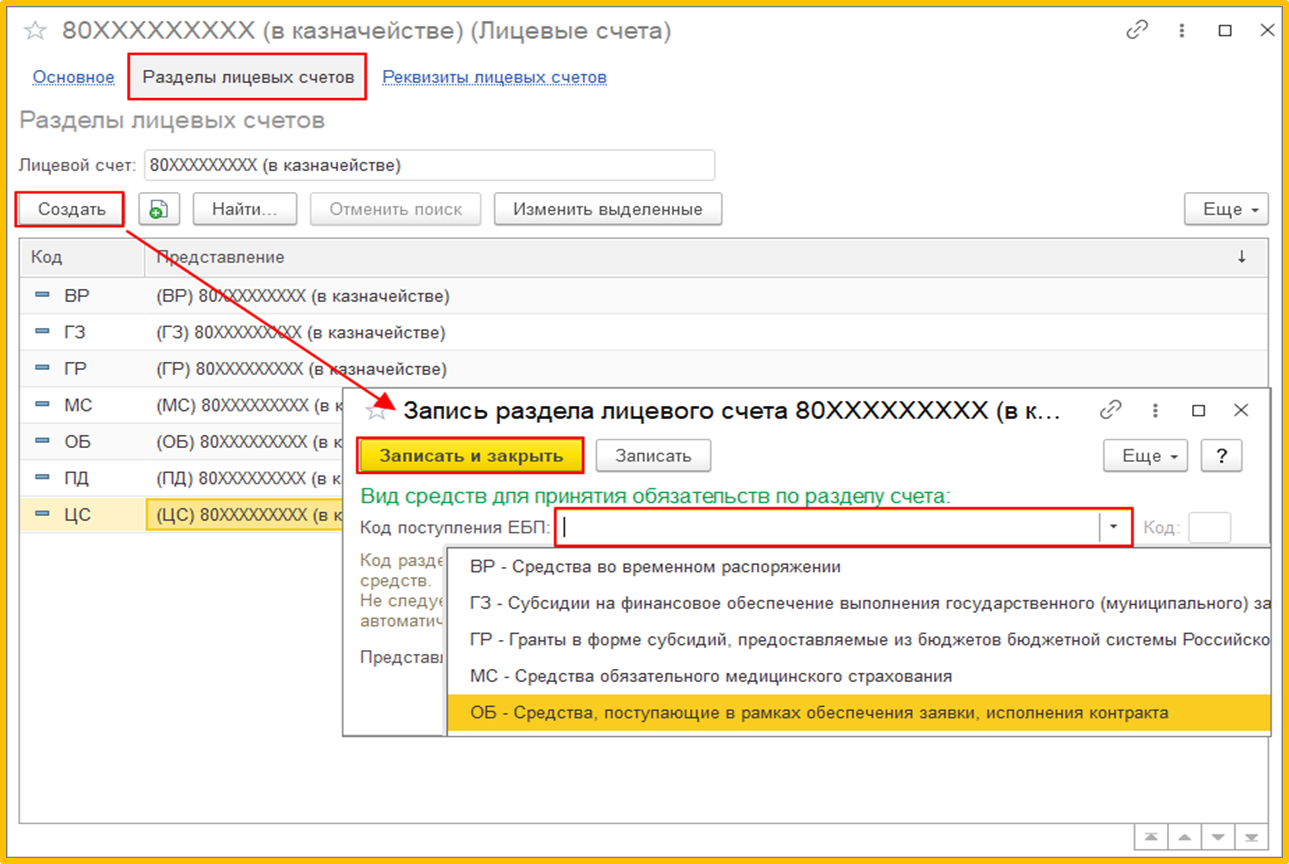
Task: Add main window to favorites via star
Action: click(35, 31)
